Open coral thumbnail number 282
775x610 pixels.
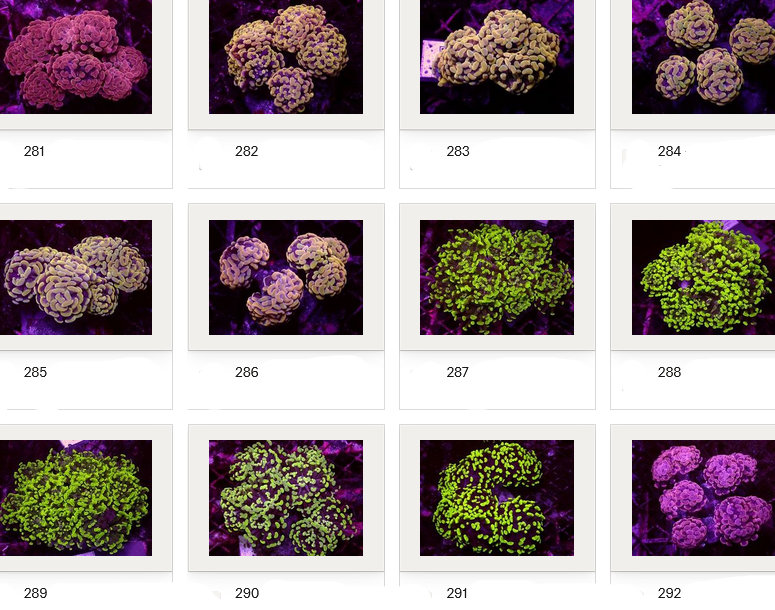click(x=286, y=57)
